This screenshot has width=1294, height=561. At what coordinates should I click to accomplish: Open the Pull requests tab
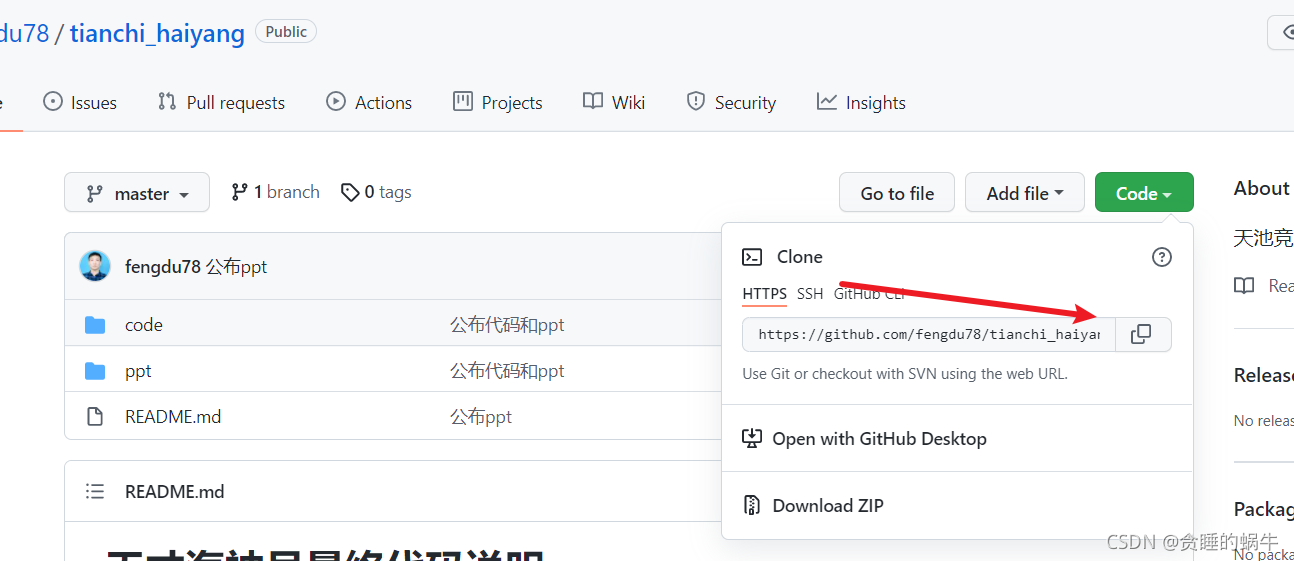pyautogui.click(x=221, y=102)
